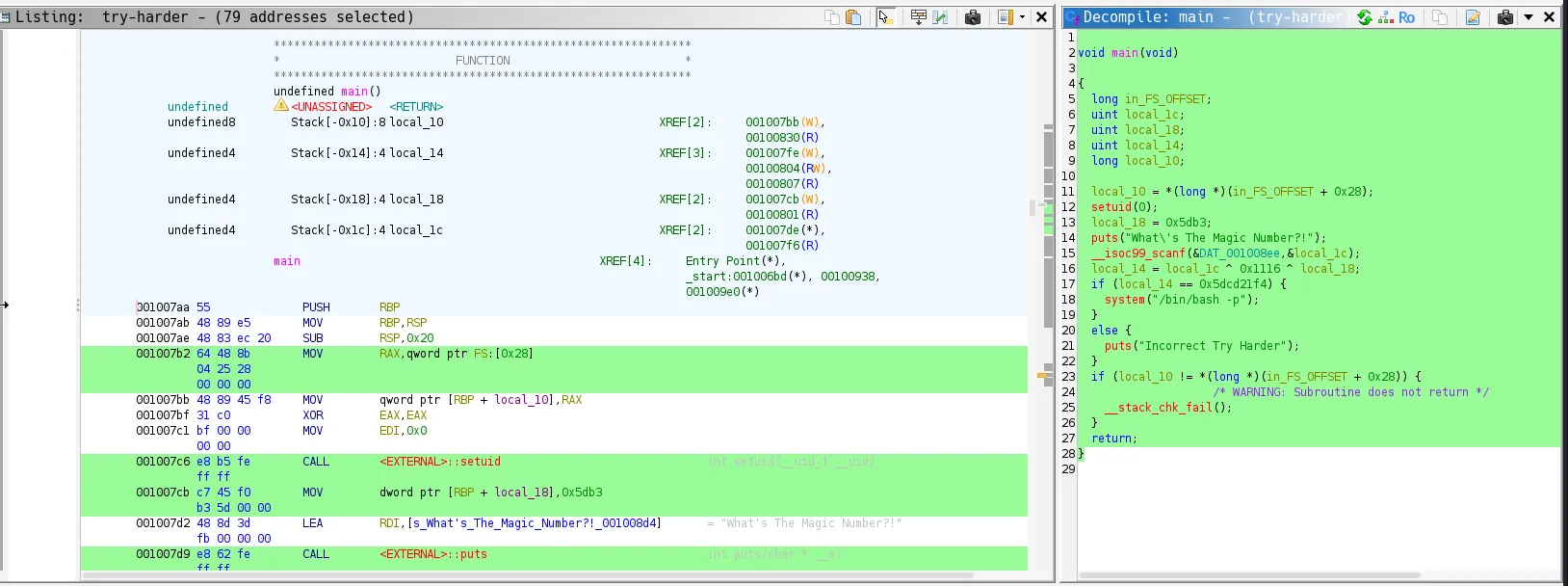
Task: Click XREF address 001007cb(W)
Action: (783, 200)
